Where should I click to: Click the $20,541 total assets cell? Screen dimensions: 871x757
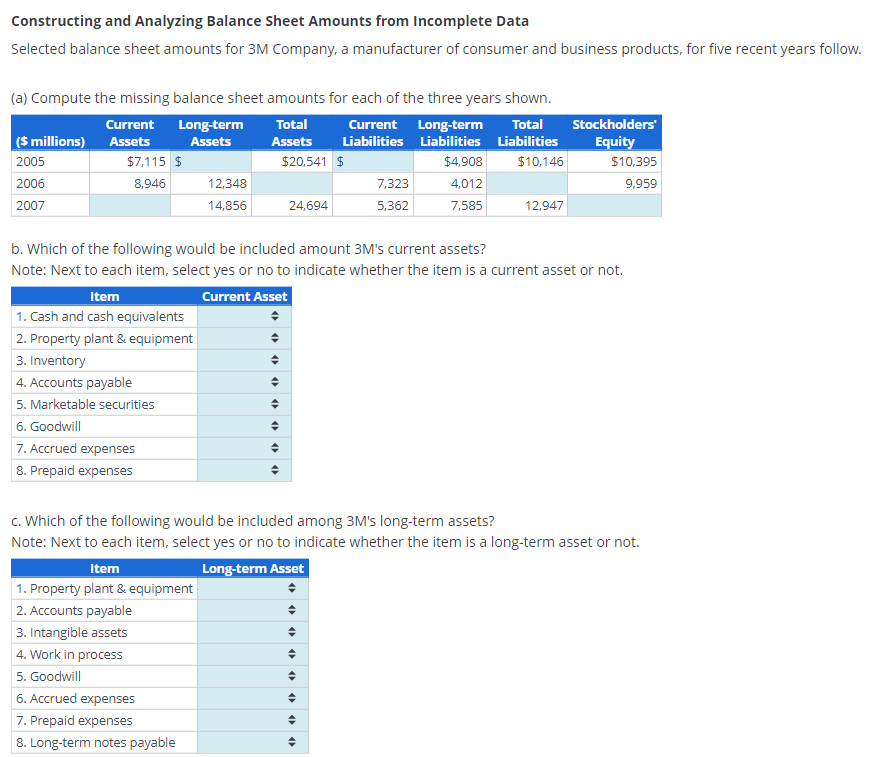pyautogui.click(x=292, y=162)
